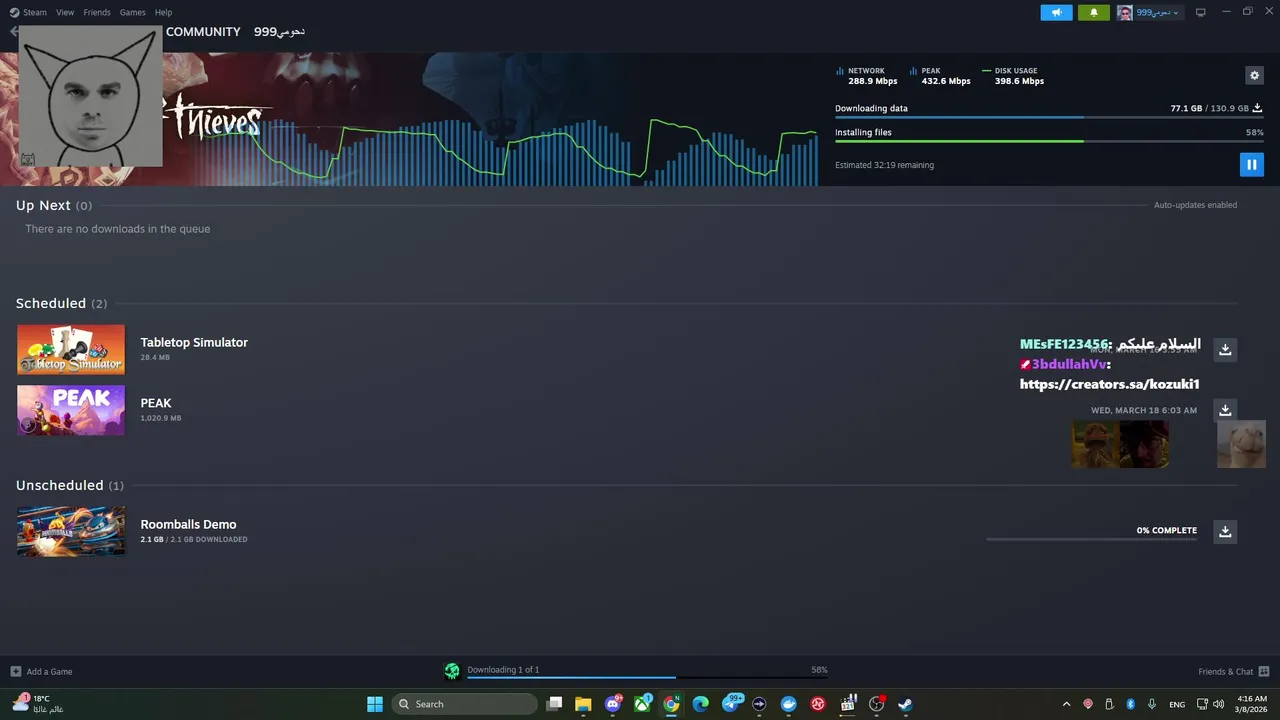This screenshot has width=1280, height=720.
Task: Switch to Big Picture mode monitor icon
Action: [x=1200, y=12]
